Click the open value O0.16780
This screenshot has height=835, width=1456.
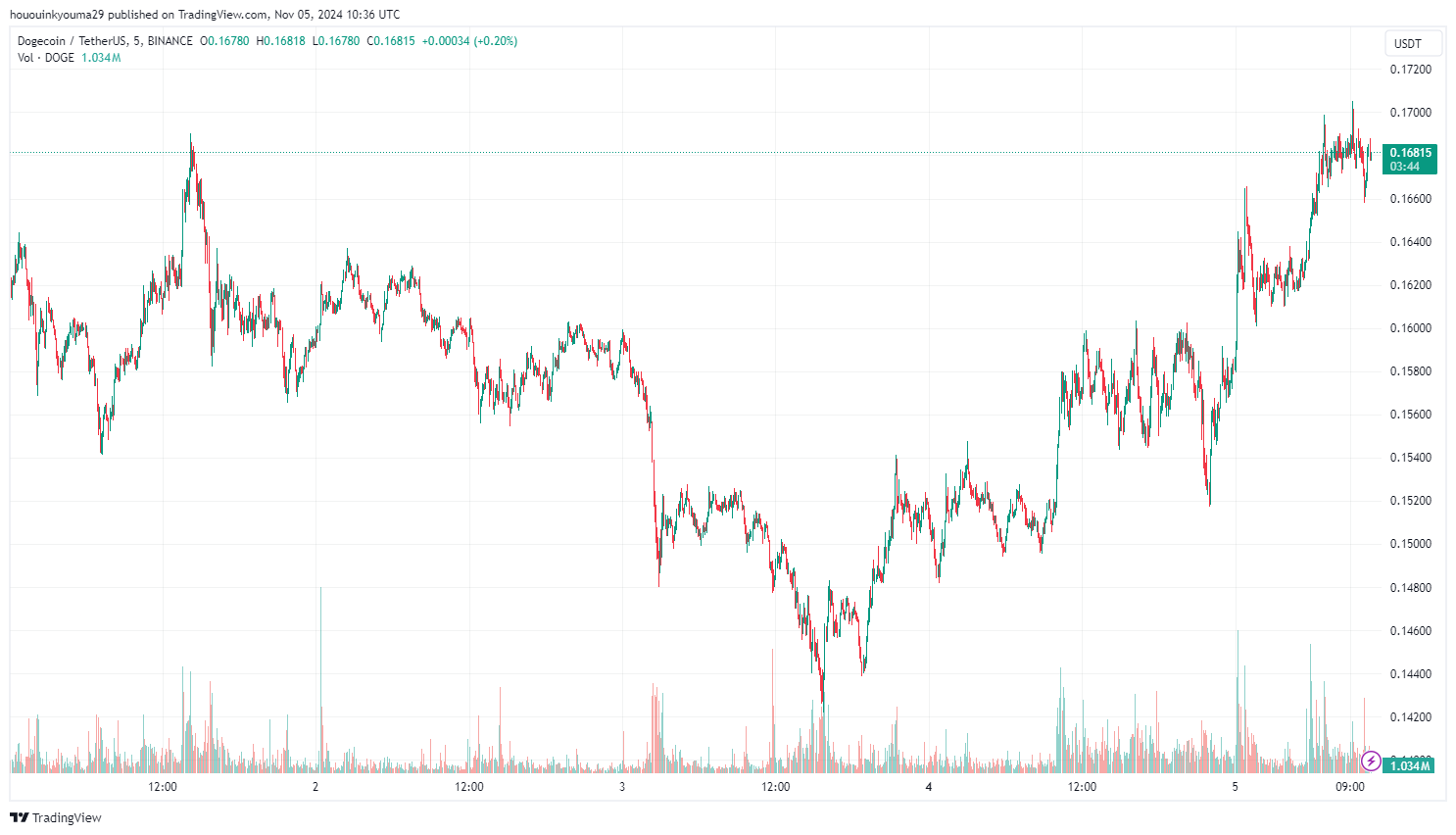[224, 41]
